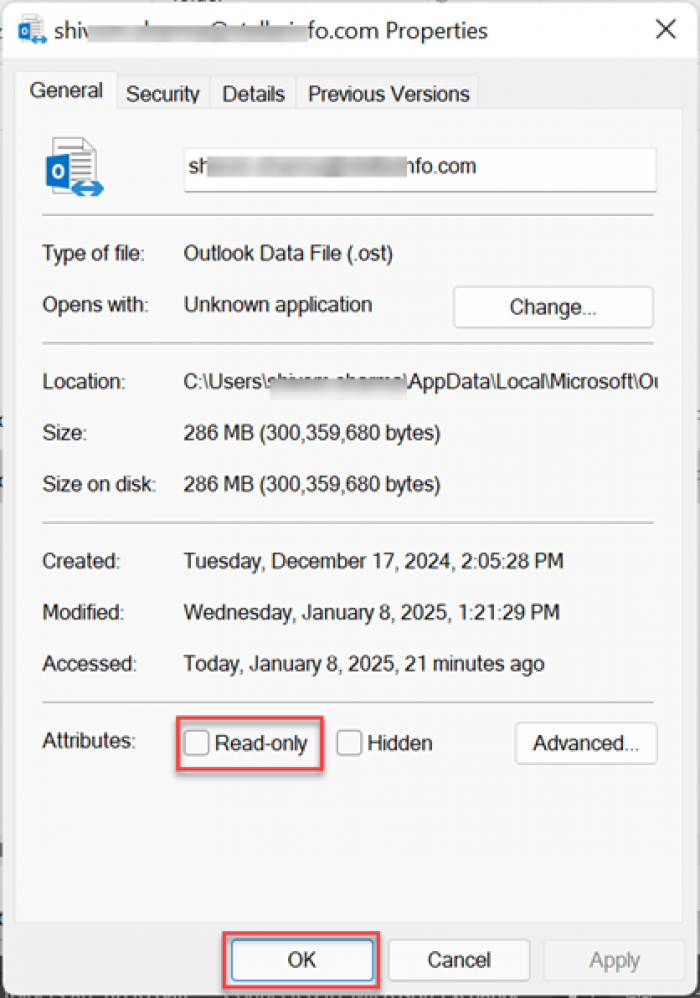Click the Opens with Unknown application text
The height and width of the screenshot is (998, 700).
(x=277, y=305)
